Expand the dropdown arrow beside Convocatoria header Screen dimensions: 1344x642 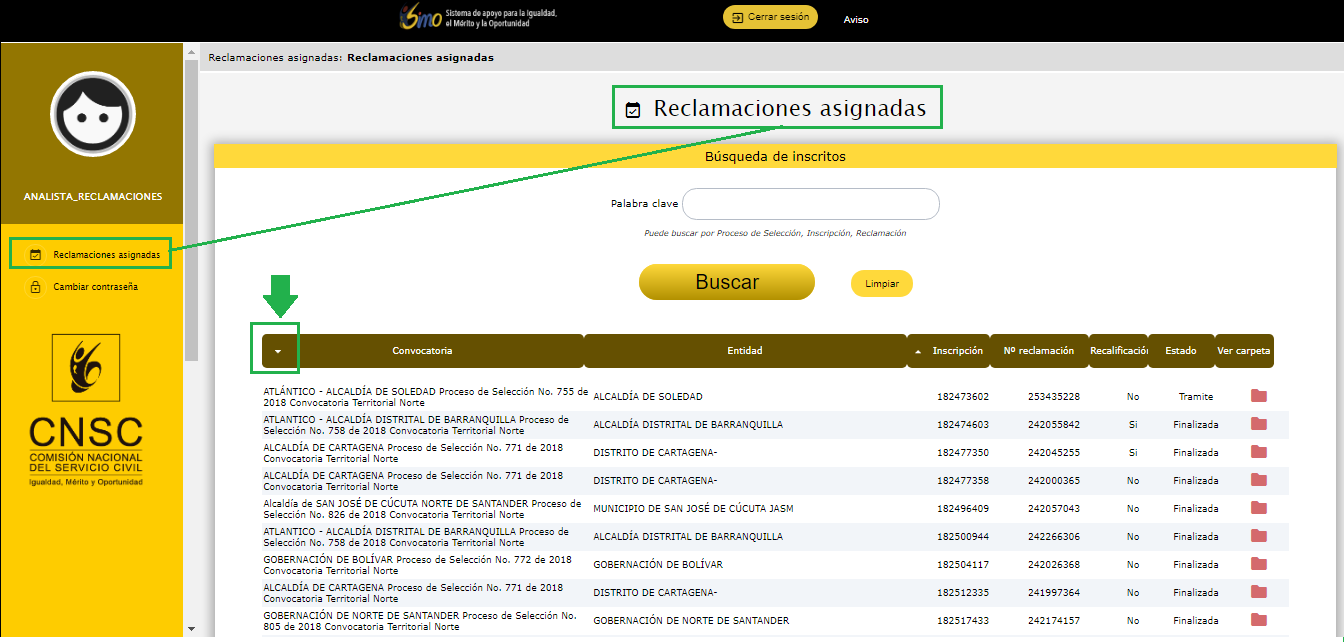point(278,351)
